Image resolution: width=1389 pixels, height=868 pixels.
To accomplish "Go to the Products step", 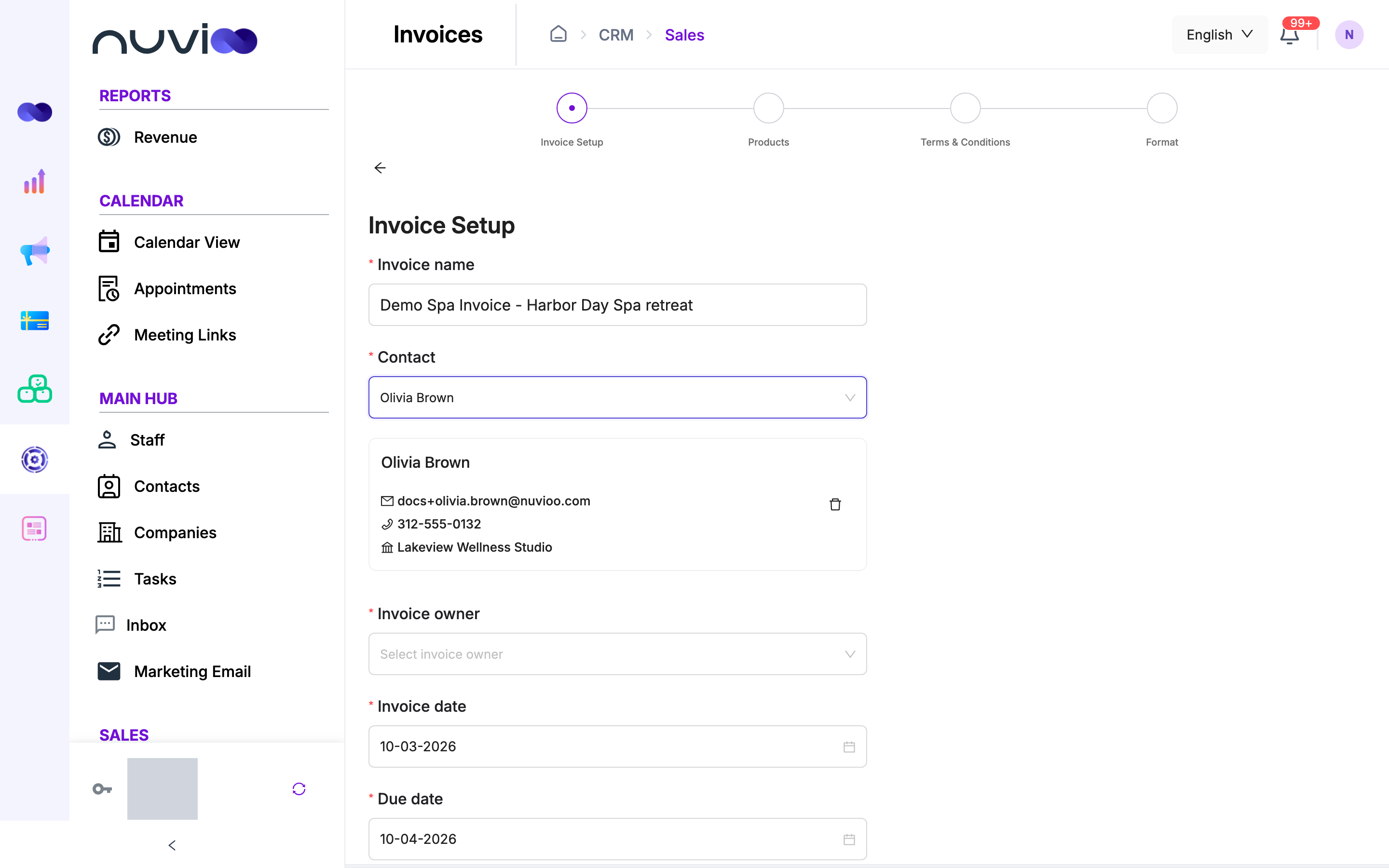I will tap(768, 108).
